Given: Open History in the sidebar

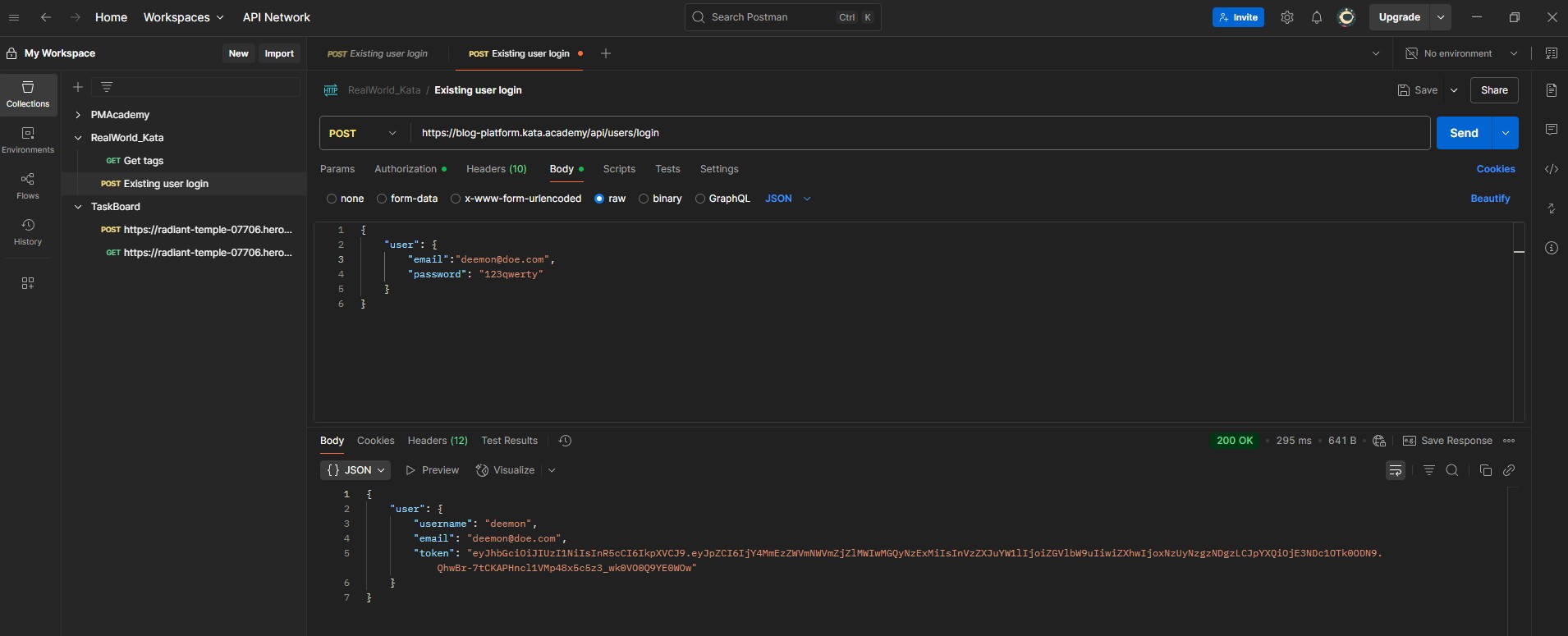Looking at the screenshot, I should pyautogui.click(x=28, y=232).
